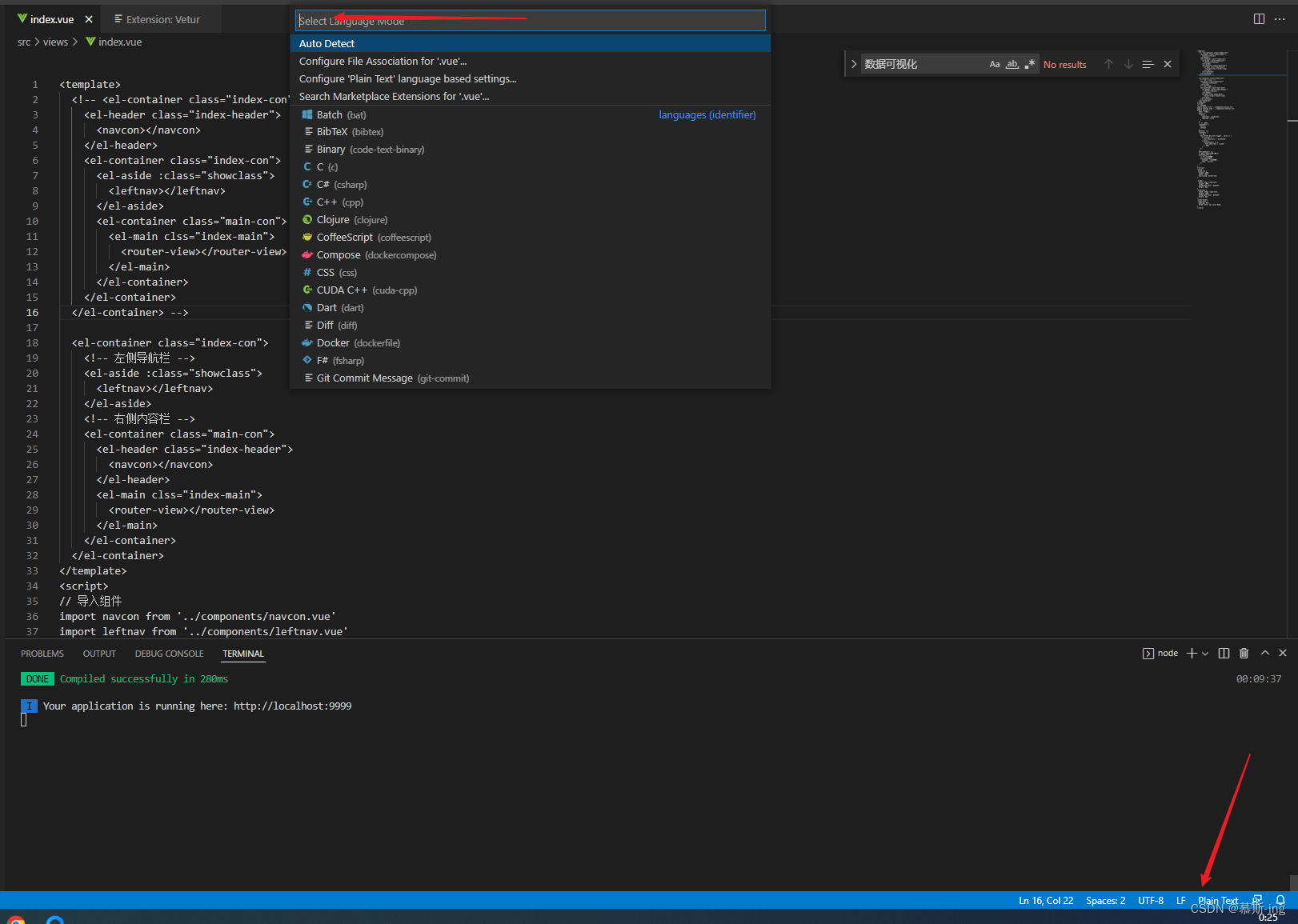Select CUDA C++ language
The height and width of the screenshot is (924, 1298).
coord(531,290)
